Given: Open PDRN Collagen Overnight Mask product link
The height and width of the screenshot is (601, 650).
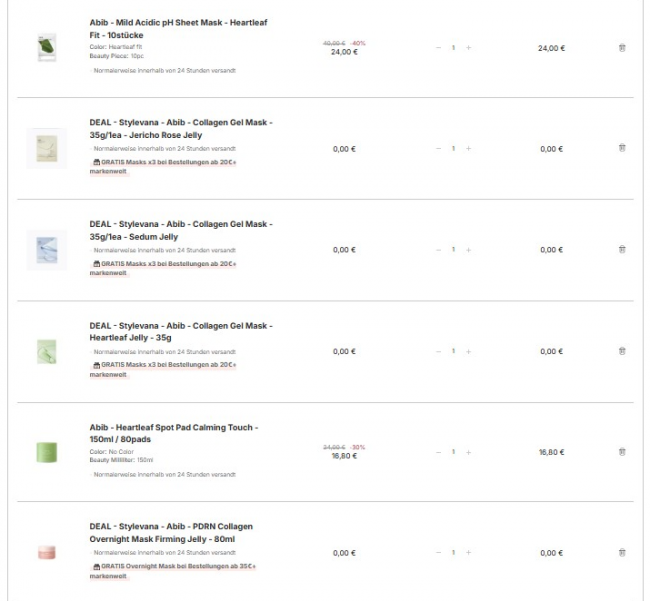Looking at the screenshot, I should click(170, 532).
